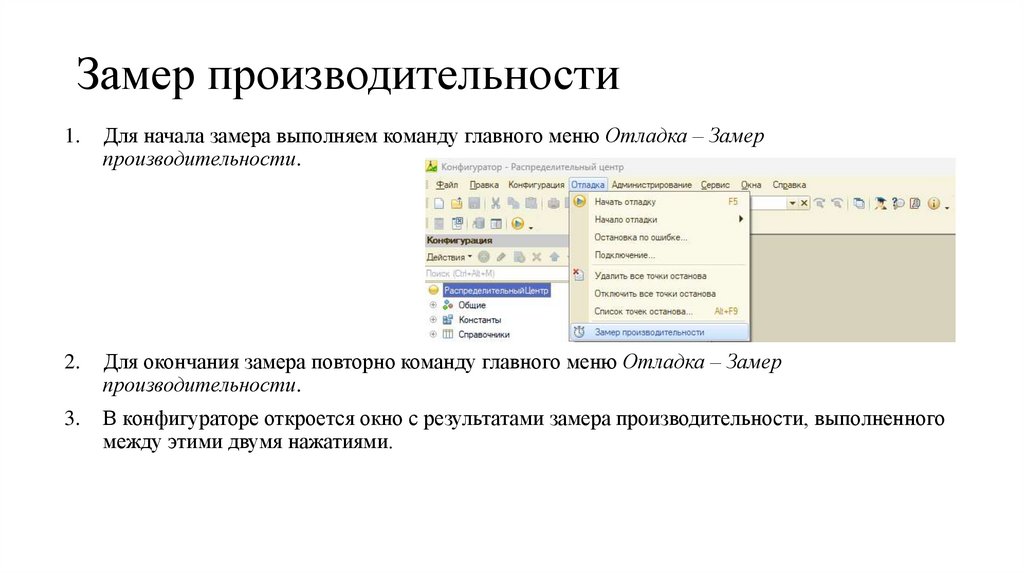Viewport: 1024px width, 574px height.
Task: Click the Start debugging play toolbar icon
Action: [x=517, y=224]
